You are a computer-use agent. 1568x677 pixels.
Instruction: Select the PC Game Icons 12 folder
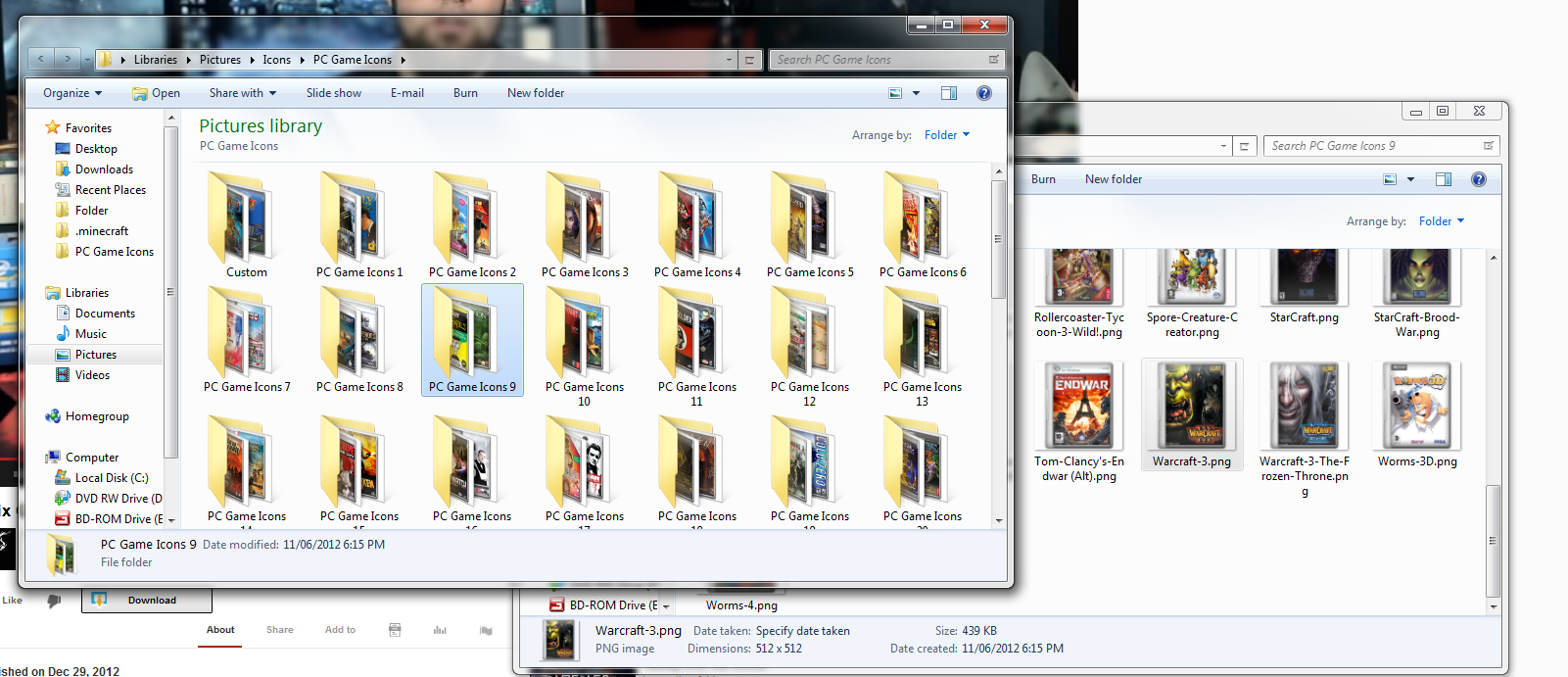pos(810,347)
